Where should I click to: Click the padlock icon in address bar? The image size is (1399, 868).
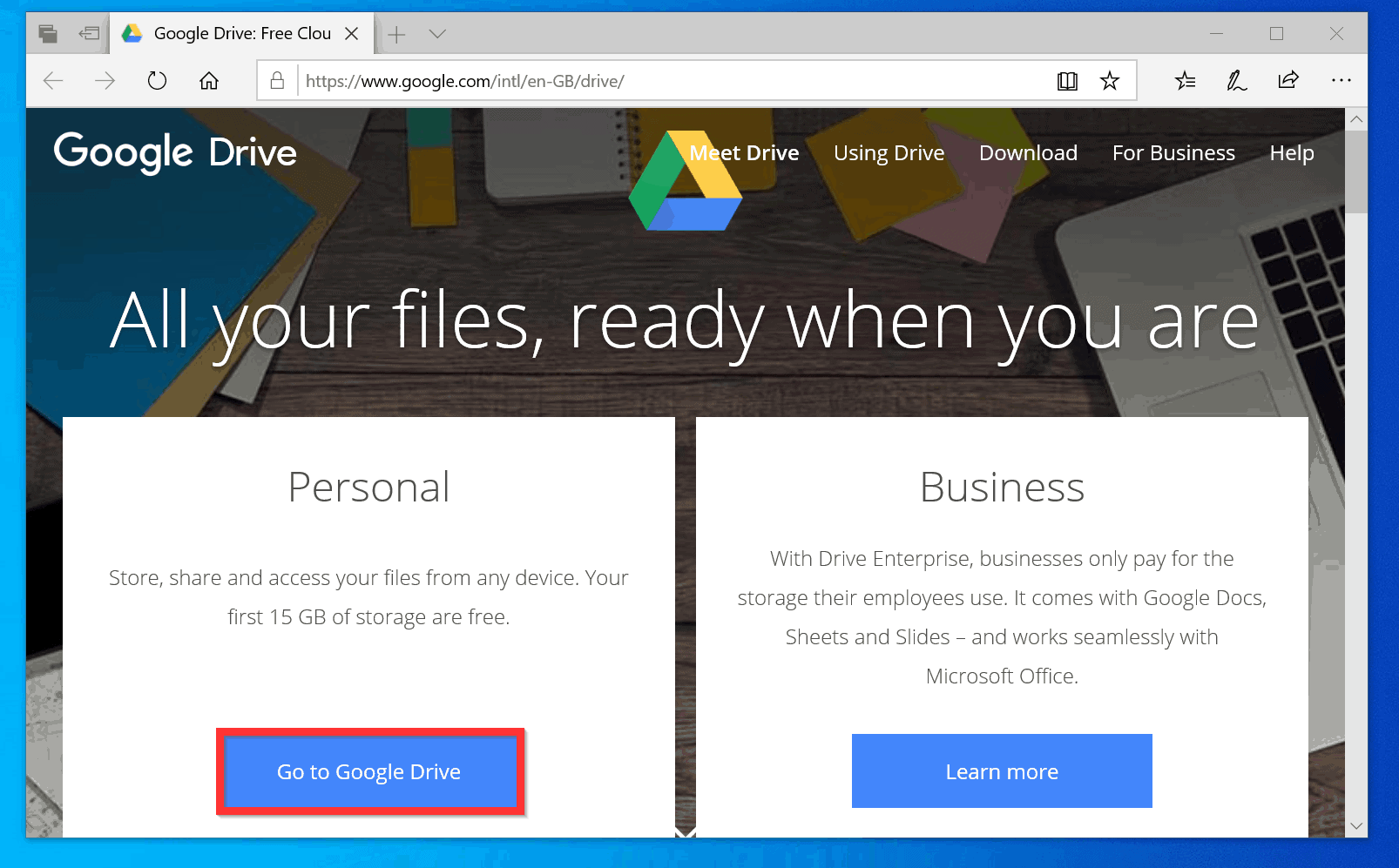coord(277,80)
